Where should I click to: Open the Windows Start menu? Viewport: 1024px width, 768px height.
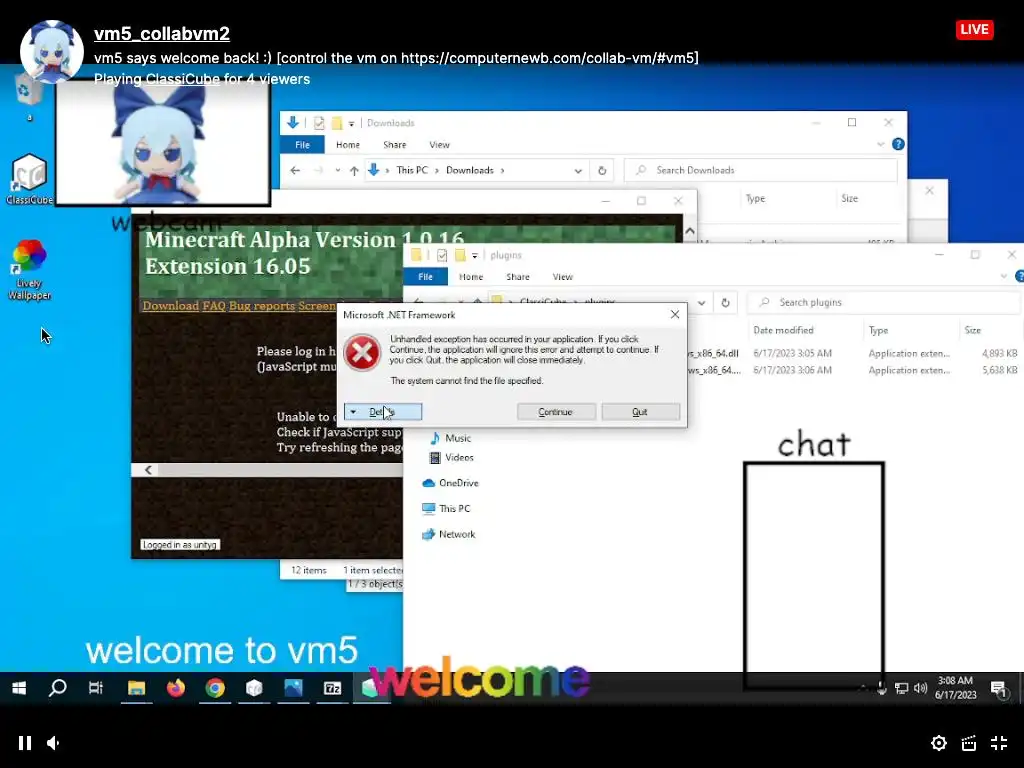pyautogui.click(x=19, y=688)
